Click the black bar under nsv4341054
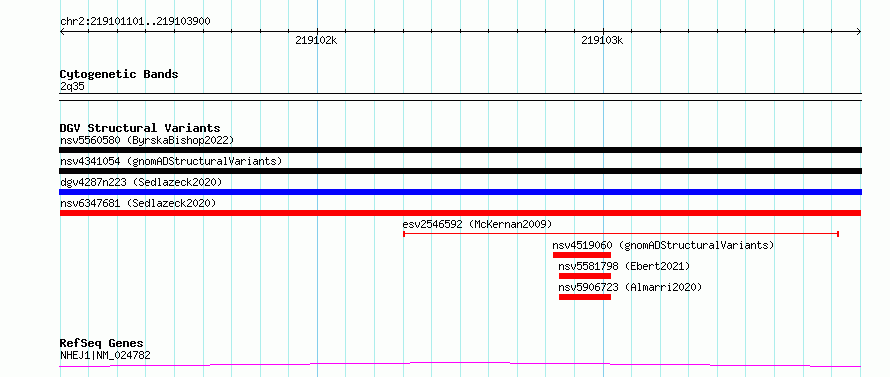Screen dimensions: 890x377 [x=460, y=171]
